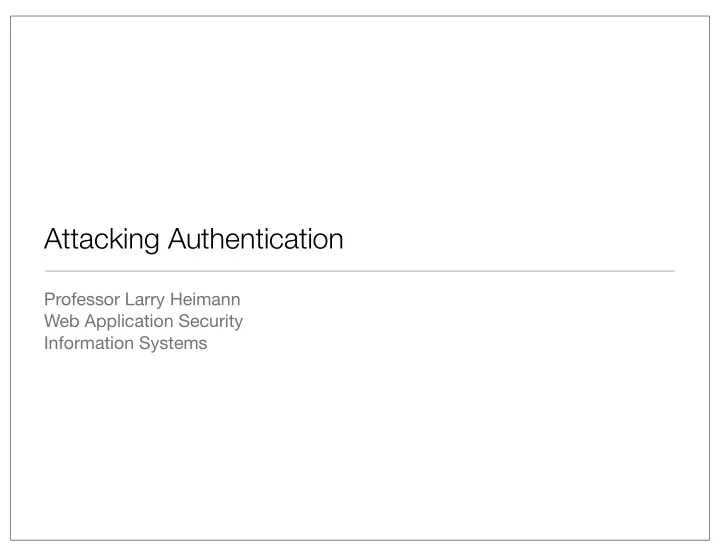Select the word 'Application' in the subtitle

(129, 321)
